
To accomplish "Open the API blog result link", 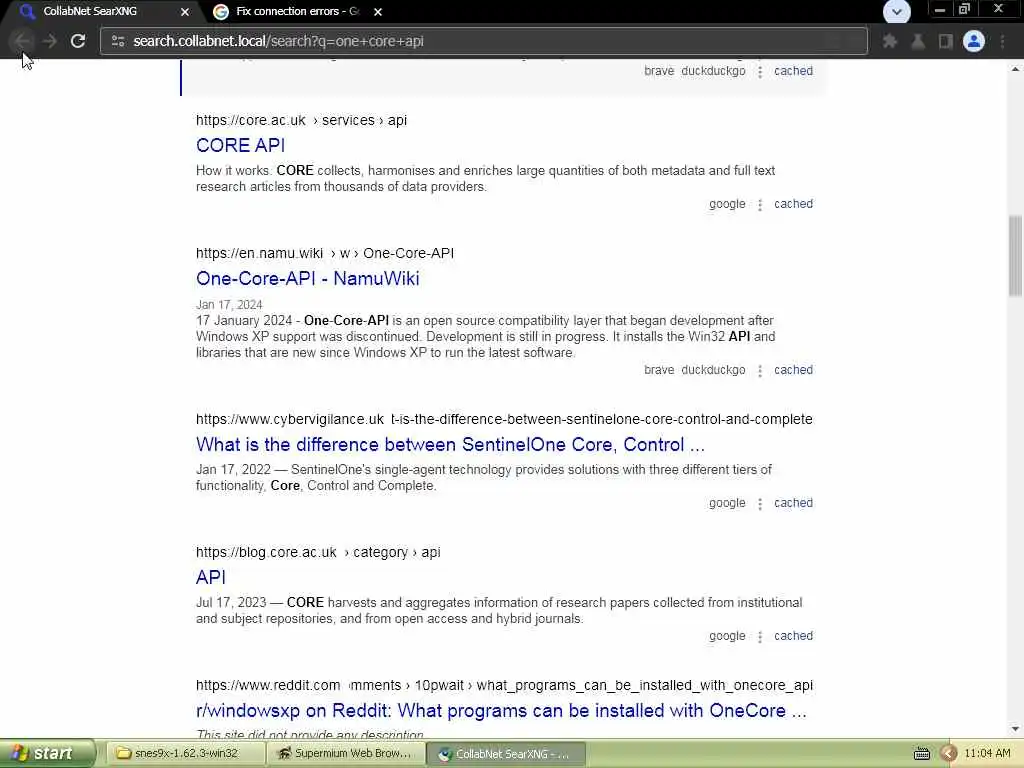I will point(210,577).
